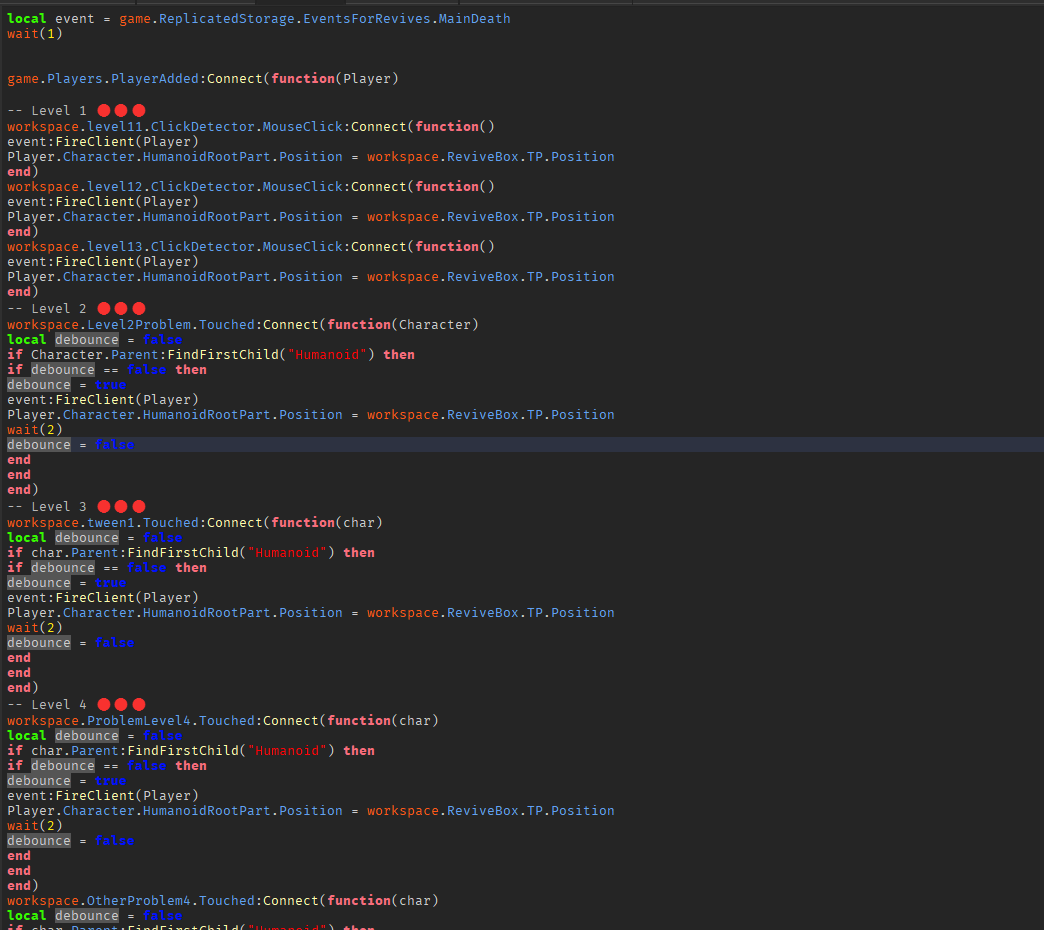Click the dark tab bar above the code

[500, 3]
